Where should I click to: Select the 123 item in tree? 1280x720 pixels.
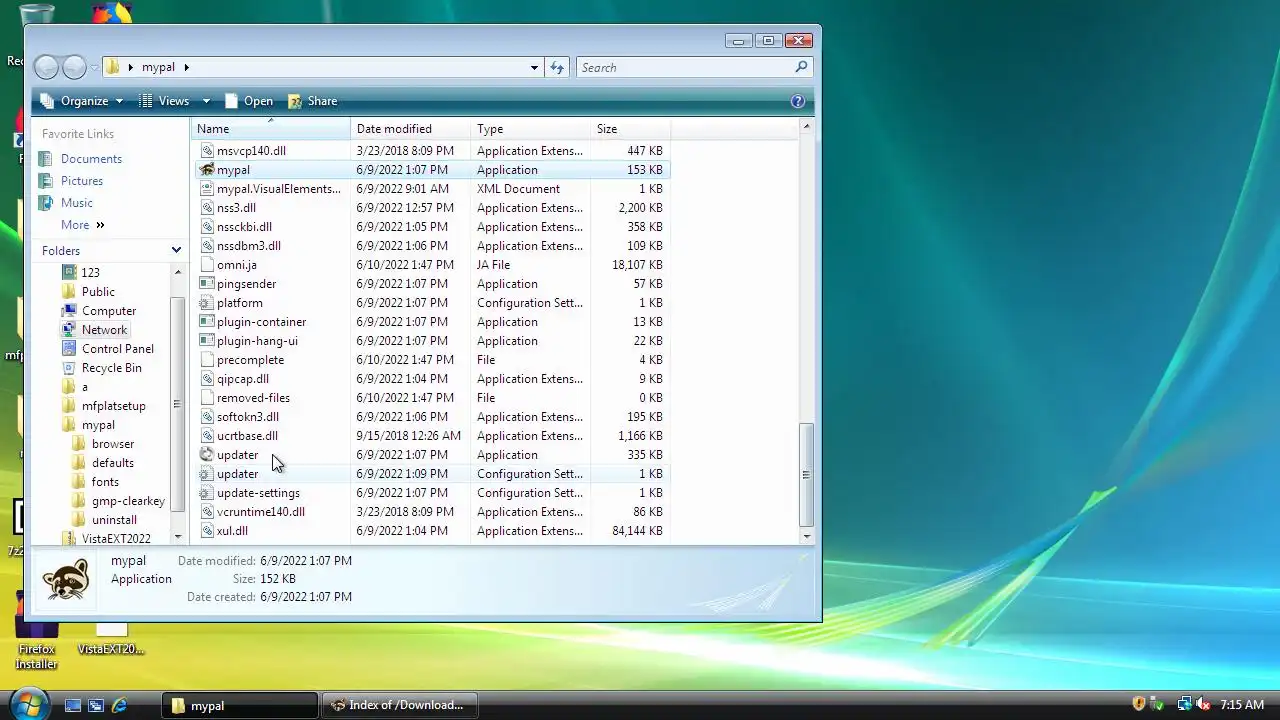pyautogui.click(x=90, y=273)
